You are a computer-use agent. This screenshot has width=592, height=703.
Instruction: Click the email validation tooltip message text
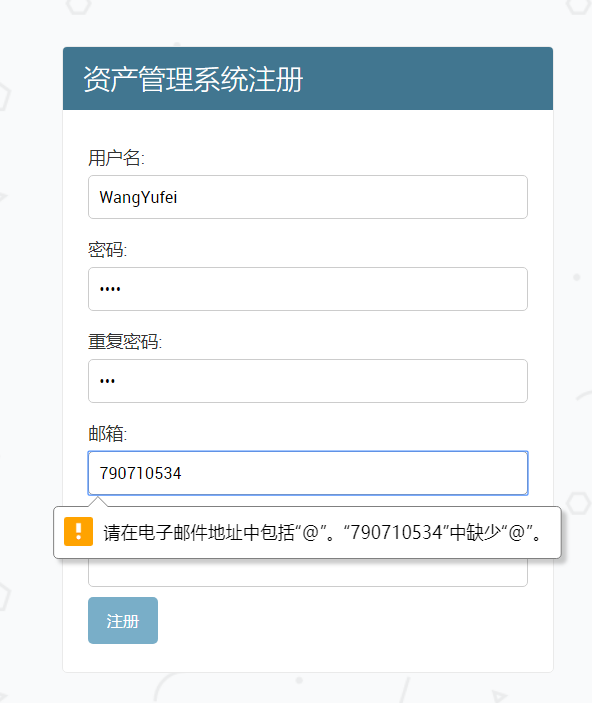[322, 532]
